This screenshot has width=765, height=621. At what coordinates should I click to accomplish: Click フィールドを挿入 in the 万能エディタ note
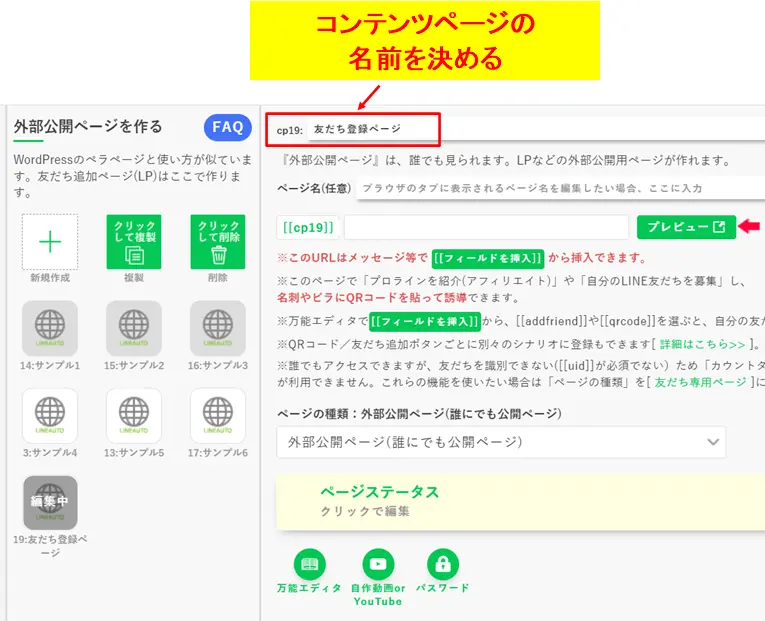click(x=425, y=321)
